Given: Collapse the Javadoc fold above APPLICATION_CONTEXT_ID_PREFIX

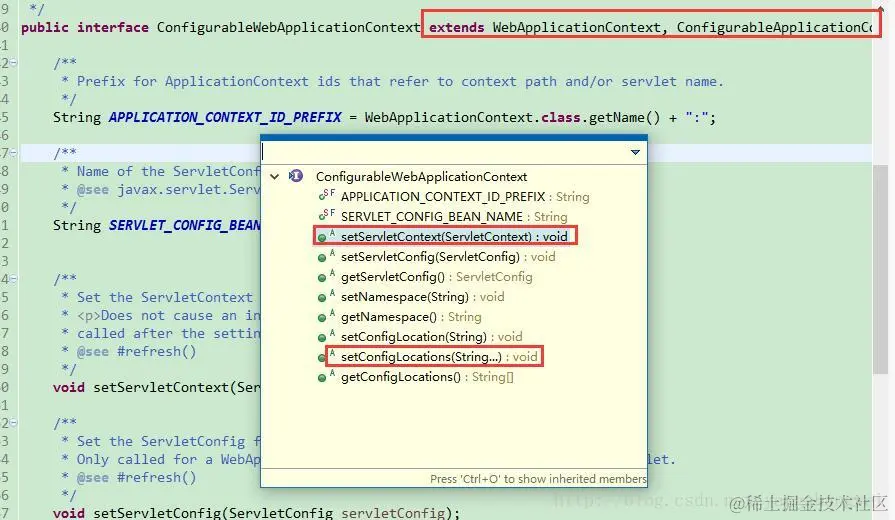Looking at the screenshot, I should (13, 62).
